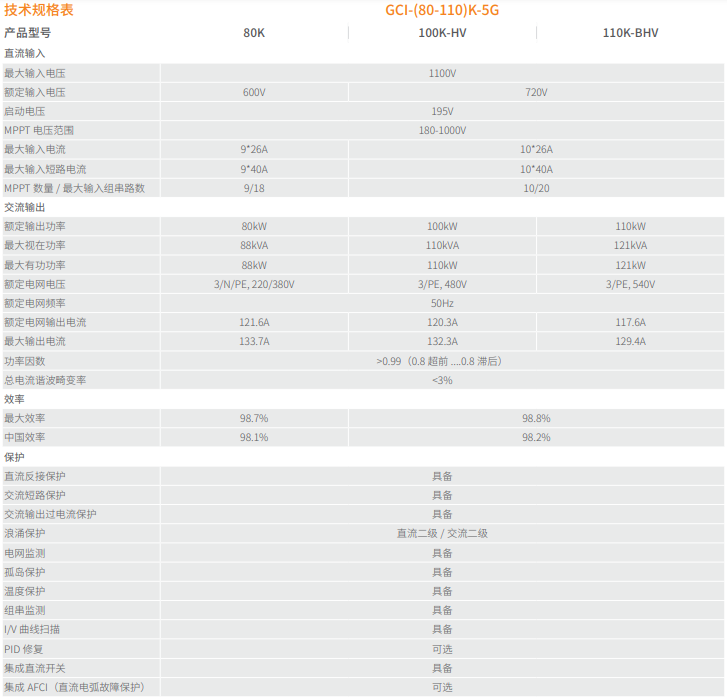Click the 温度保护 row label
This screenshot has width=727, height=697.
(x=25, y=591)
